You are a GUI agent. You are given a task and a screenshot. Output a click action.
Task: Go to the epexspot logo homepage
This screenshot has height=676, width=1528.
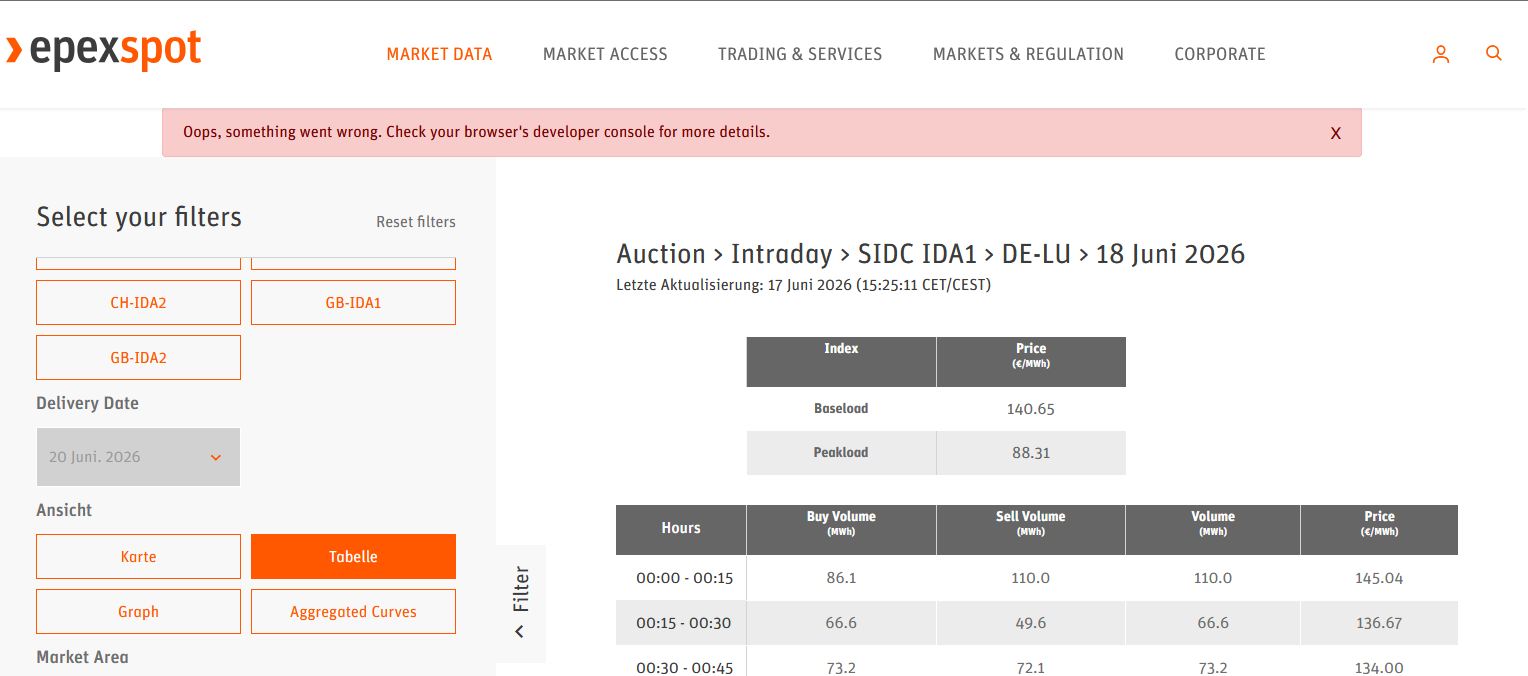[104, 51]
